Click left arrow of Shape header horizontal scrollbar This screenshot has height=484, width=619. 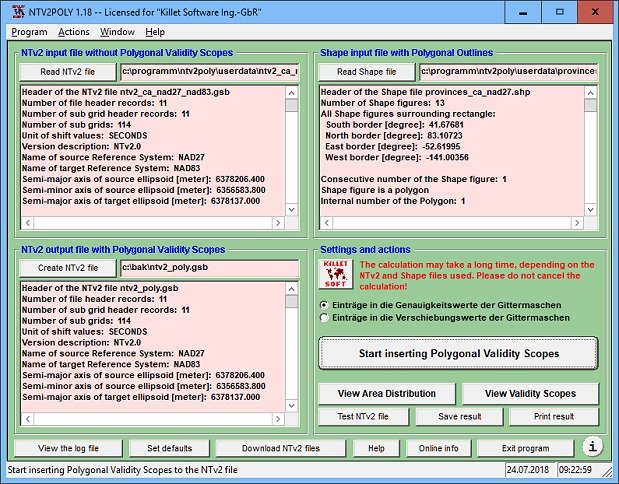326,223
